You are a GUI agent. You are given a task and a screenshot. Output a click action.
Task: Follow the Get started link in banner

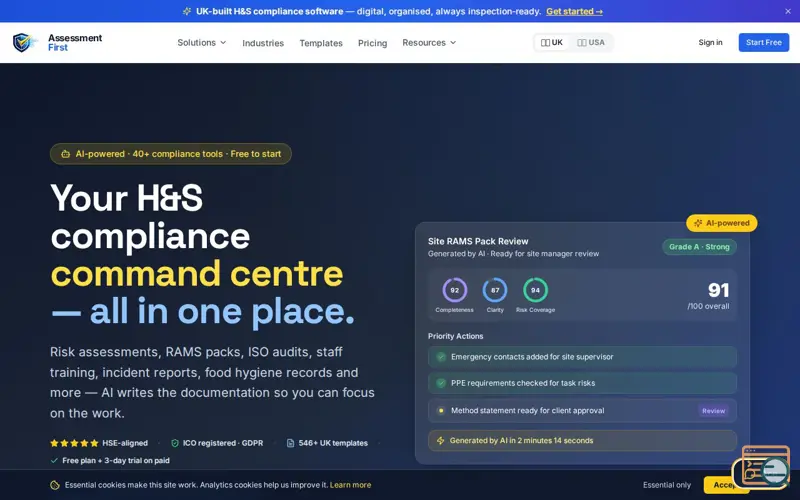[x=574, y=11]
